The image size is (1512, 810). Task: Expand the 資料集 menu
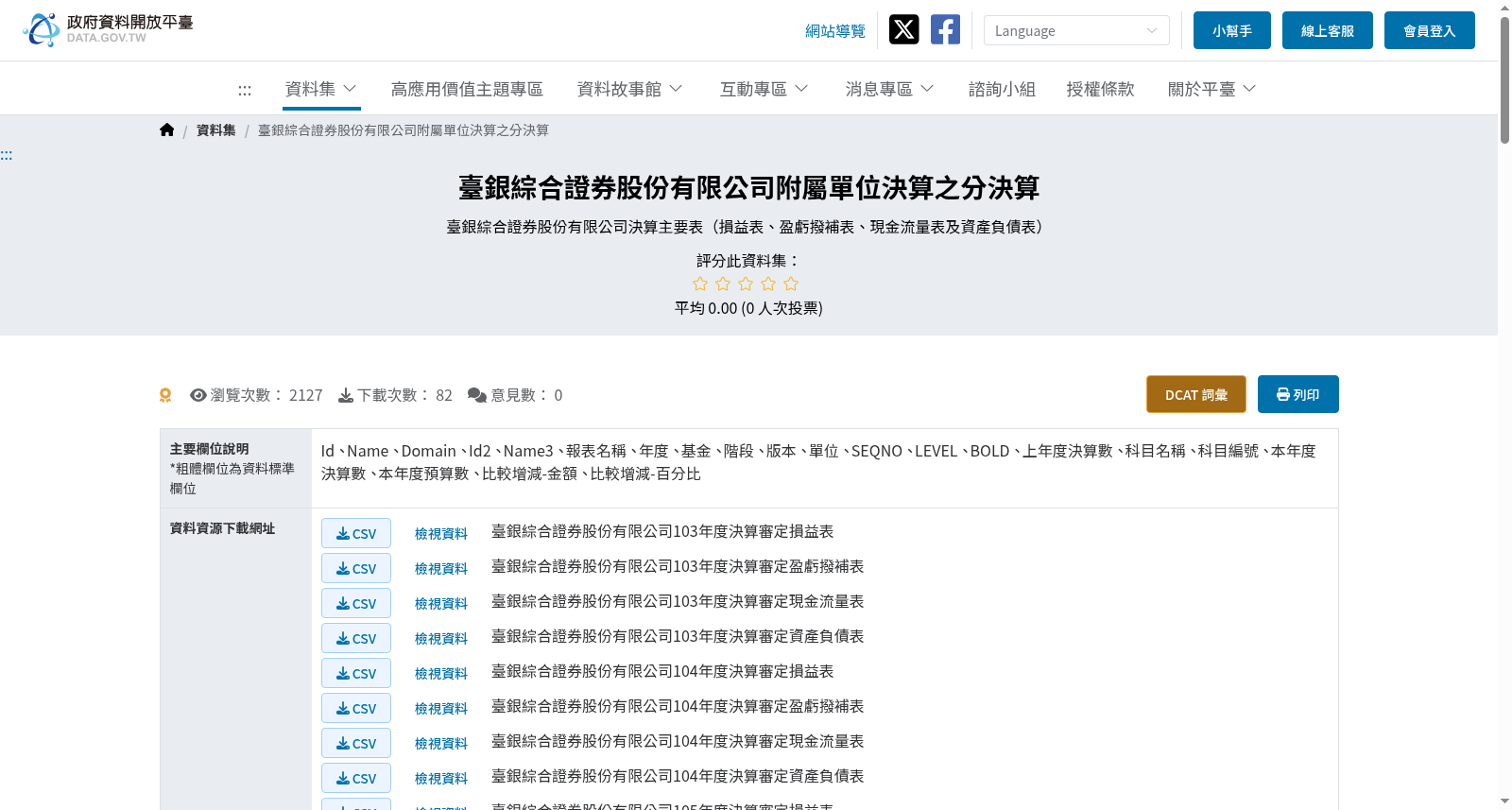click(321, 89)
